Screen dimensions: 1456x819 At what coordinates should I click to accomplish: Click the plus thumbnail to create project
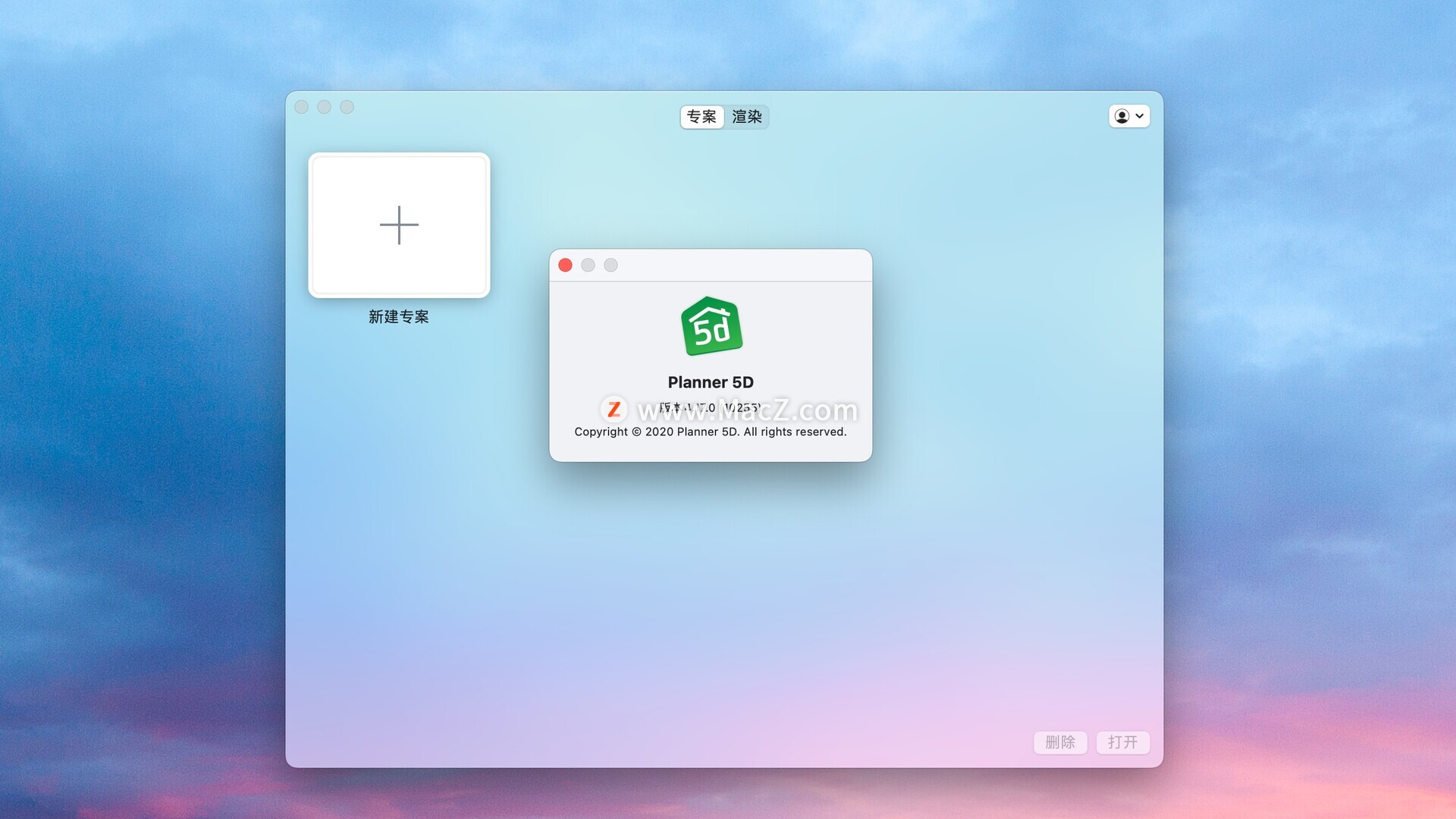tap(399, 225)
